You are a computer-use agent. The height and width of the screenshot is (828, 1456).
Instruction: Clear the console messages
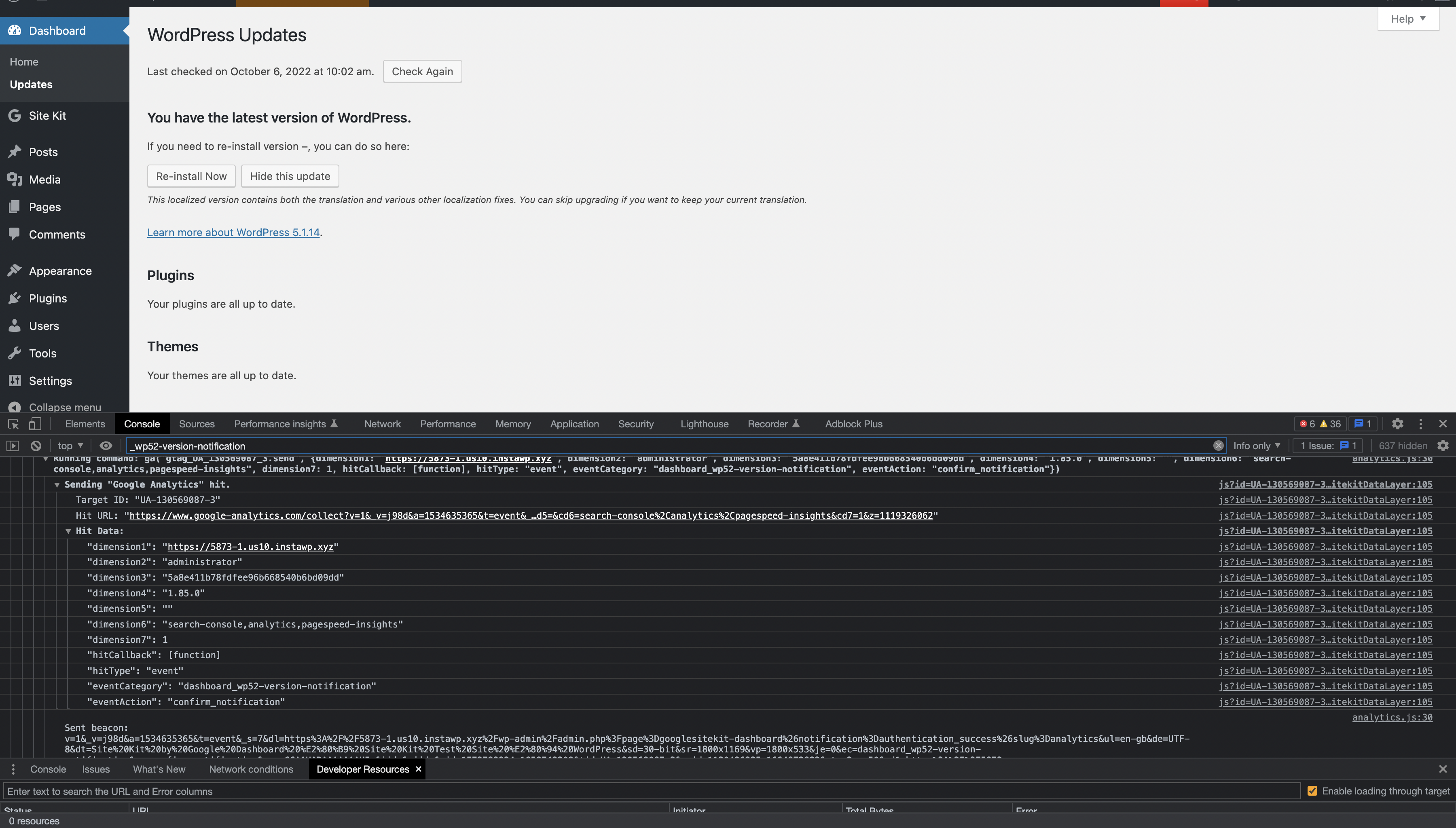[35, 445]
